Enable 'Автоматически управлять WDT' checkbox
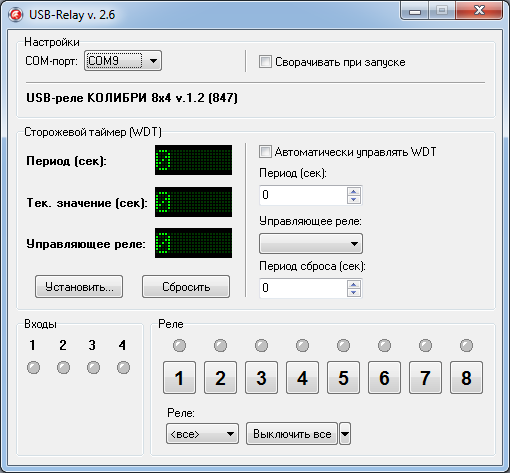 [265, 152]
